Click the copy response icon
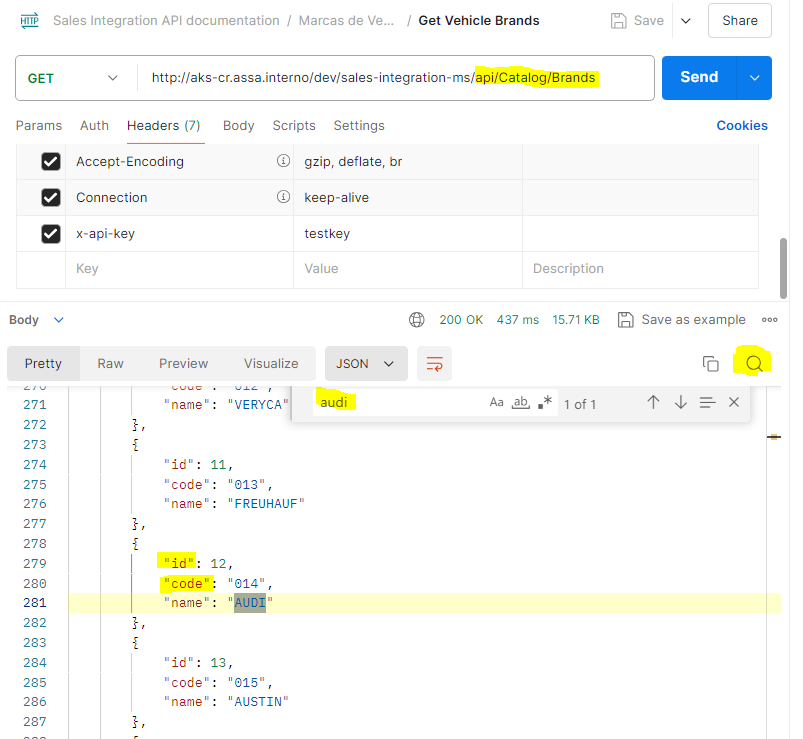This screenshot has width=803, height=739. (710, 364)
